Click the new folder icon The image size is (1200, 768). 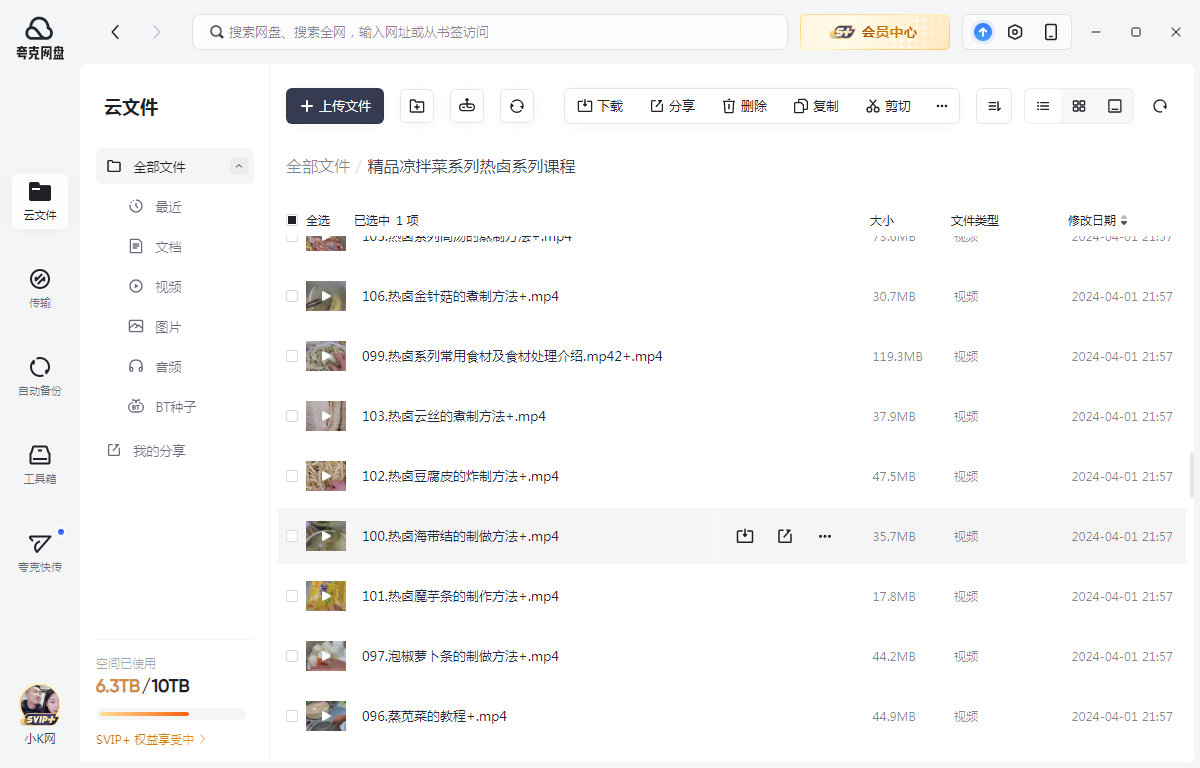tap(417, 106)
